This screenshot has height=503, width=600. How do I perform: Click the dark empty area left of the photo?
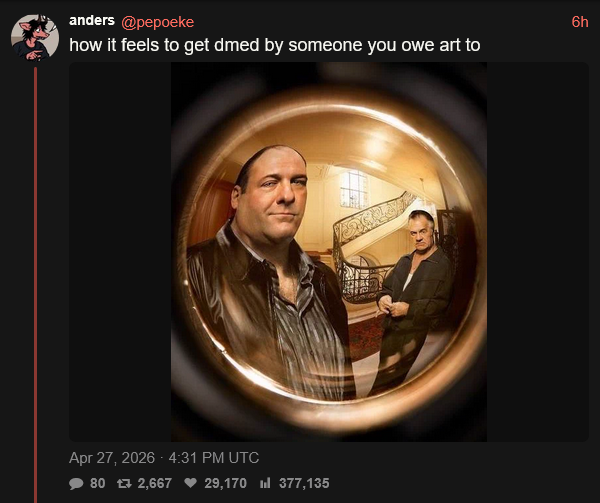(120, 252)
